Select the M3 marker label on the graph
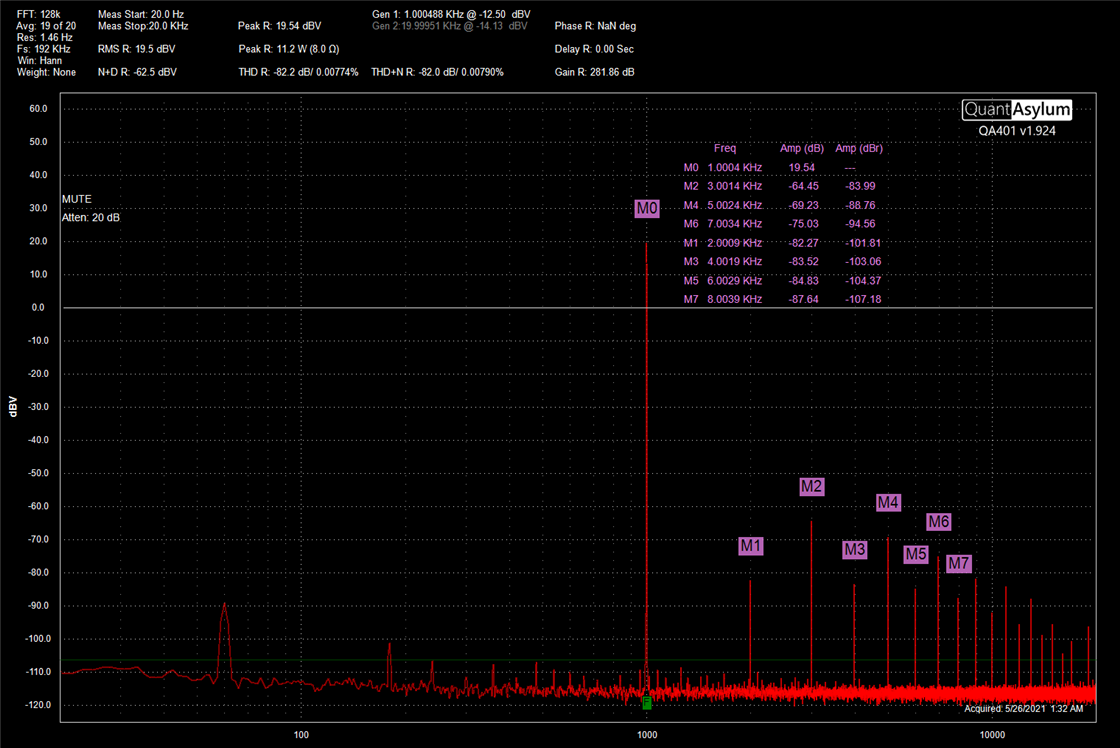 coord(854,549)
